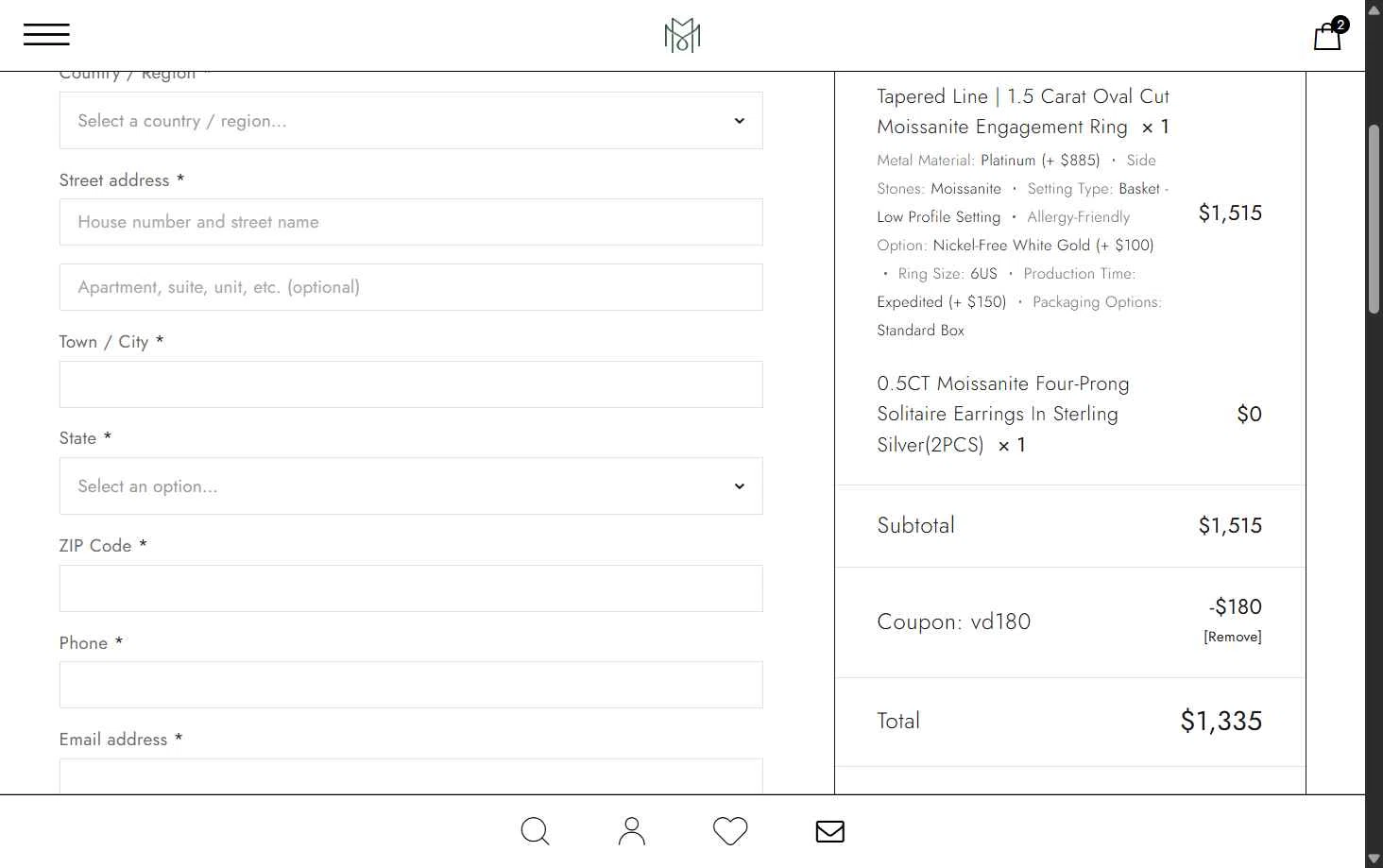Click the earrings price $0

tap(1249, 414)
